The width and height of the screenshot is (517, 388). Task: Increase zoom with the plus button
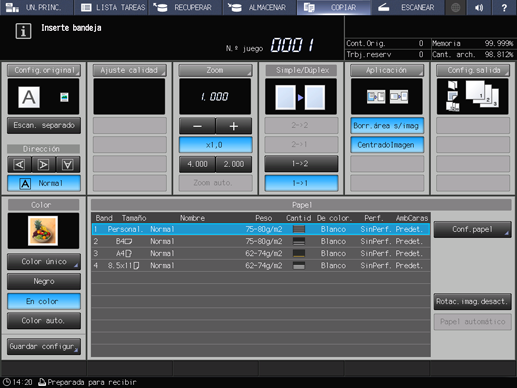pos(234,126)
